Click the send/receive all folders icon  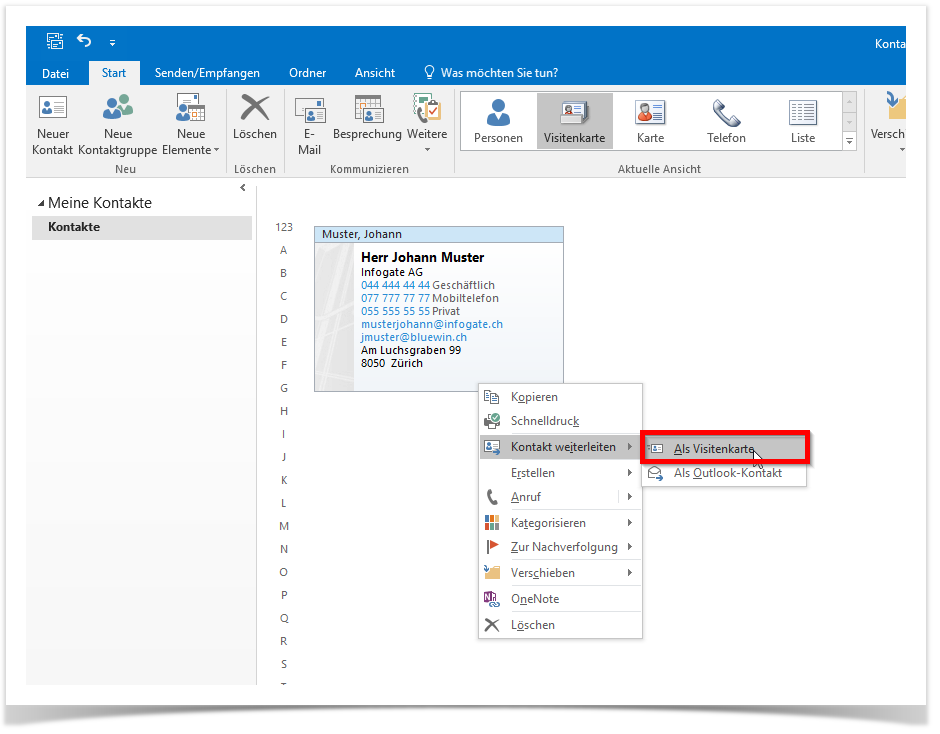[x=55, y=41]
